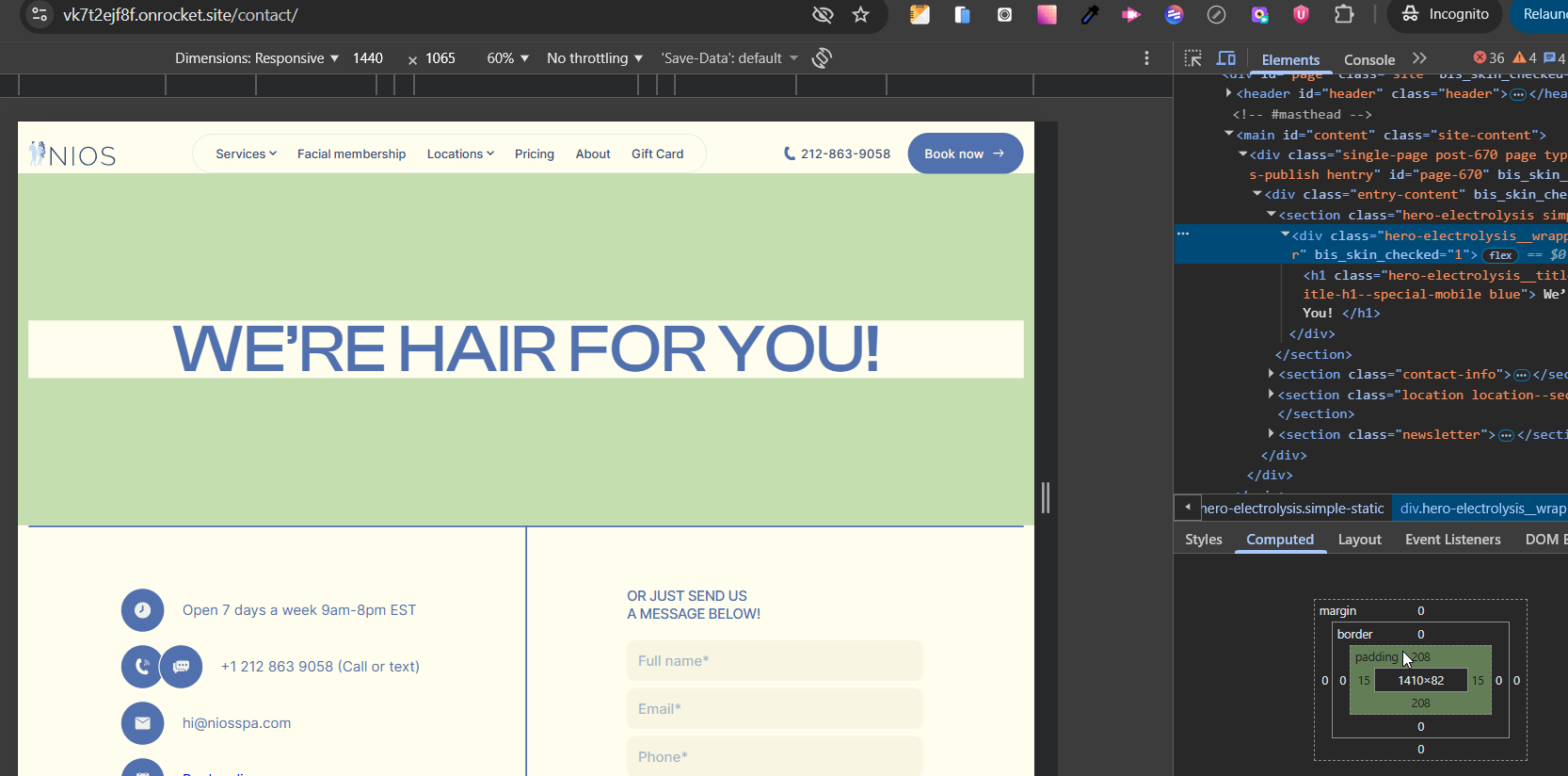
Task: Open the Dimensions Responsive dropdown
Action: tap(256, 58)
